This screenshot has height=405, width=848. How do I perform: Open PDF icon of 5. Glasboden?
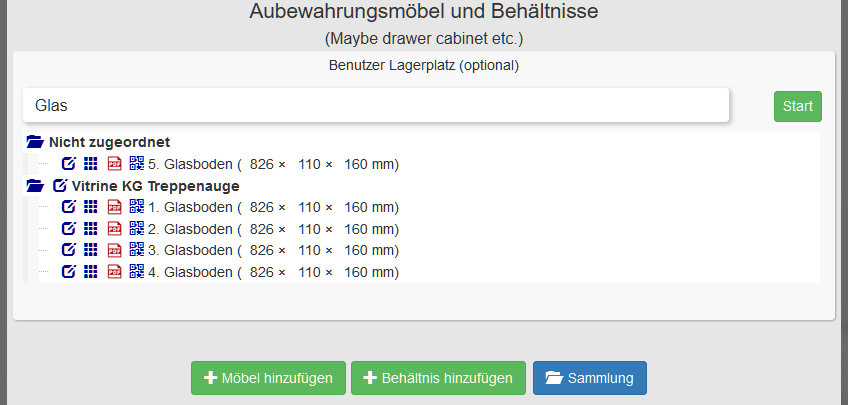114,164
